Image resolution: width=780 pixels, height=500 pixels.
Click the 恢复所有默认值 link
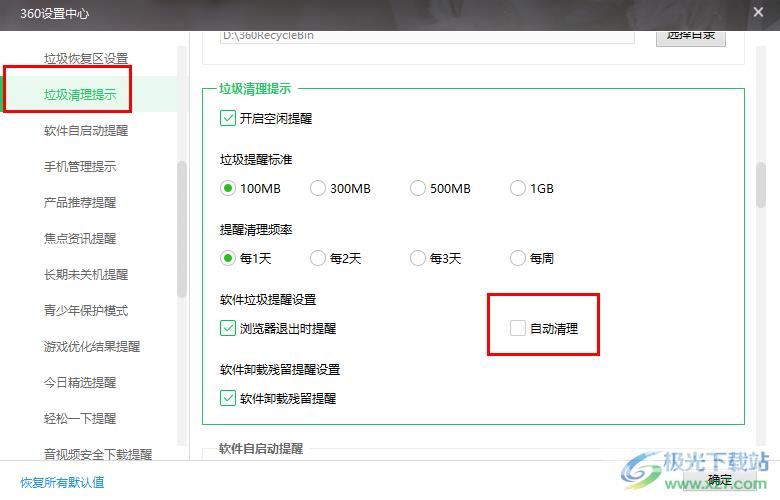click(x=62, y=482)
